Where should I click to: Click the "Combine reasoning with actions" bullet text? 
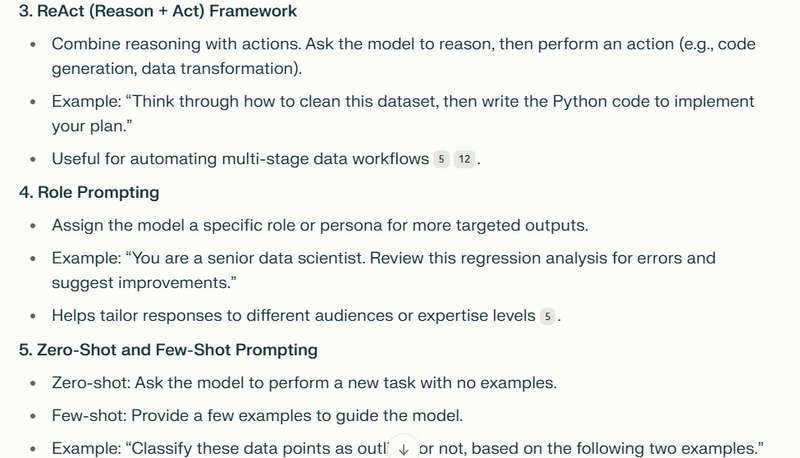point(170,45)
